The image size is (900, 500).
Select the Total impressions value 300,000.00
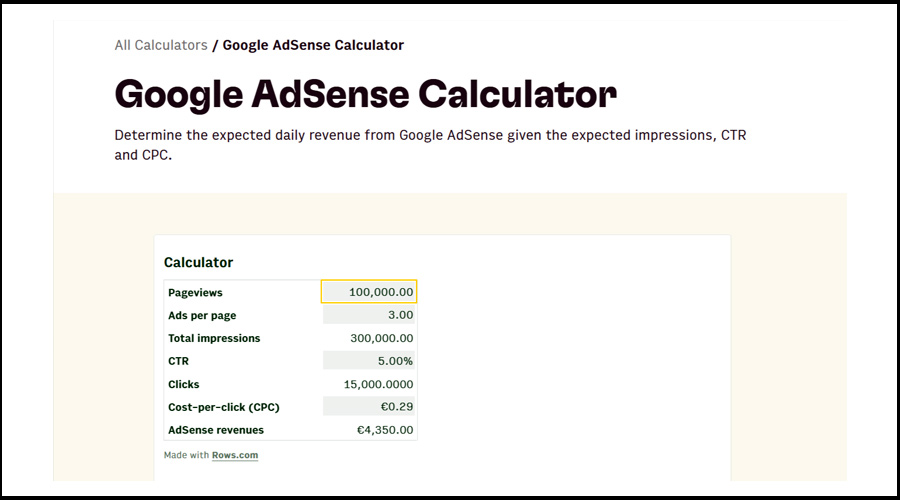point(369,338)
